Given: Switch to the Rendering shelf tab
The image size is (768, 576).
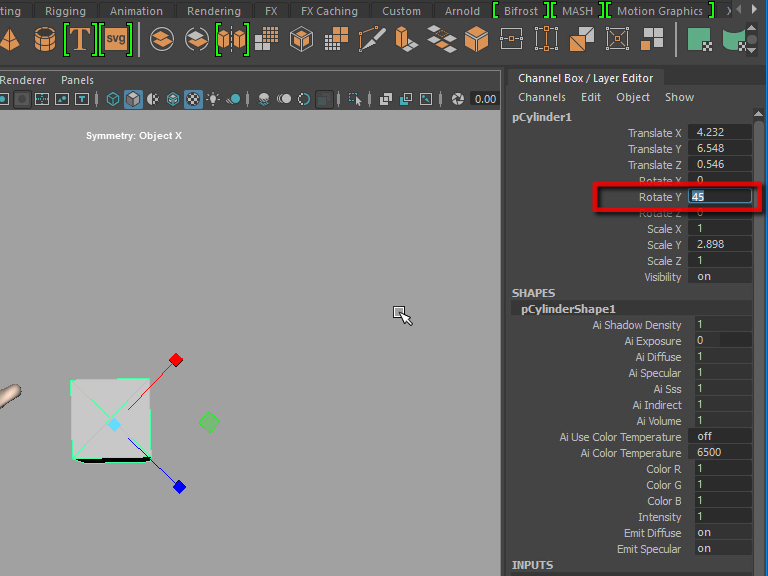Looking at the screenshot, I should click(214, 11).
